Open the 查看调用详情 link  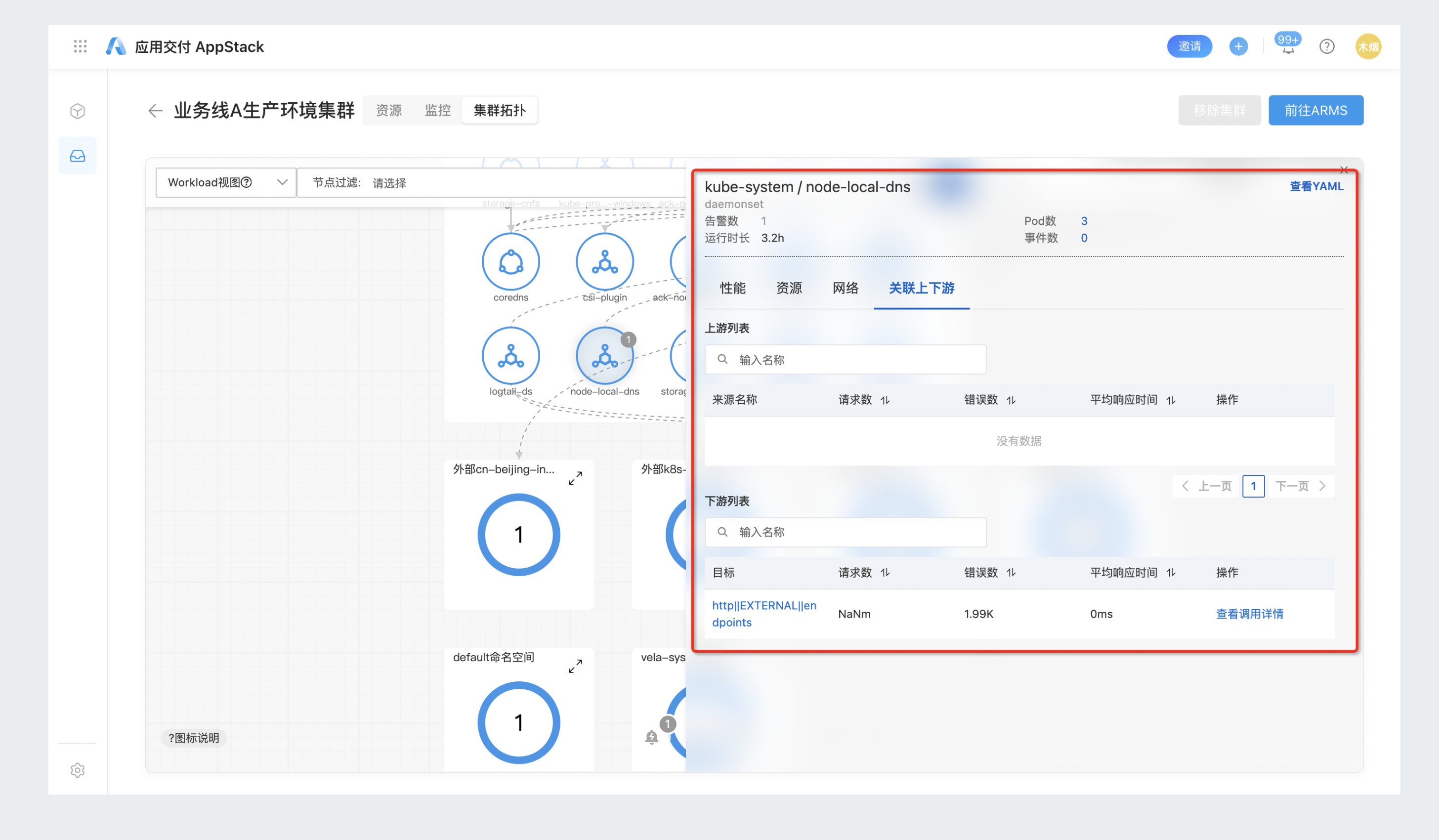(x=1249, y=614)
